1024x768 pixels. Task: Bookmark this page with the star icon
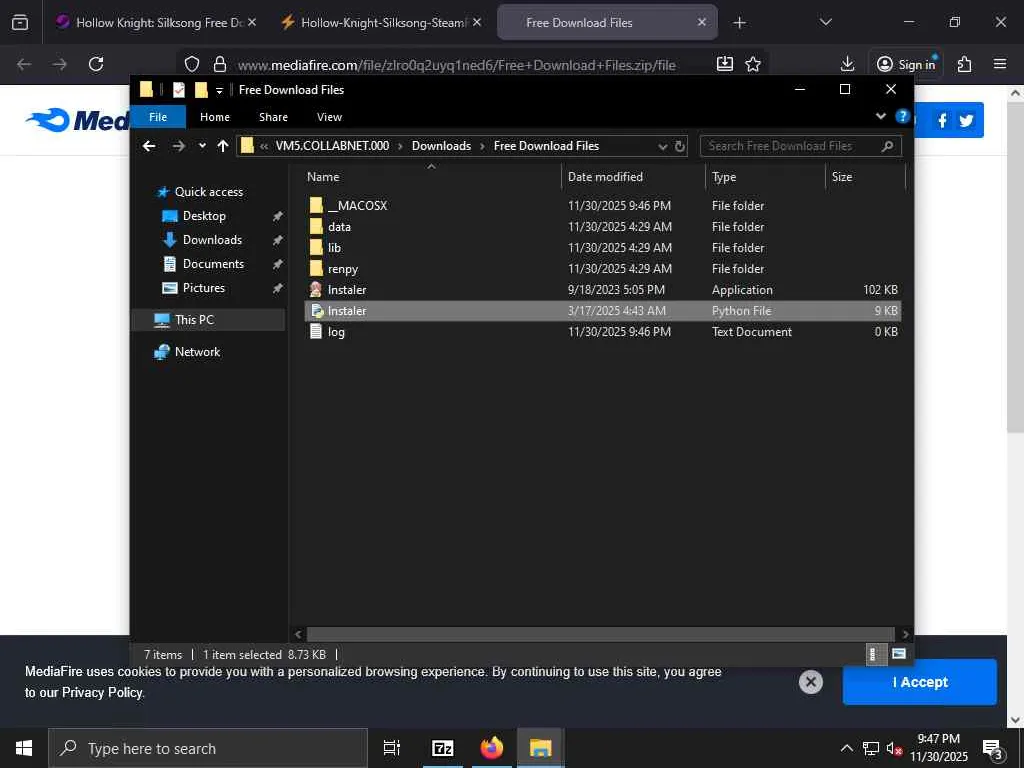[x=753, y=64]
